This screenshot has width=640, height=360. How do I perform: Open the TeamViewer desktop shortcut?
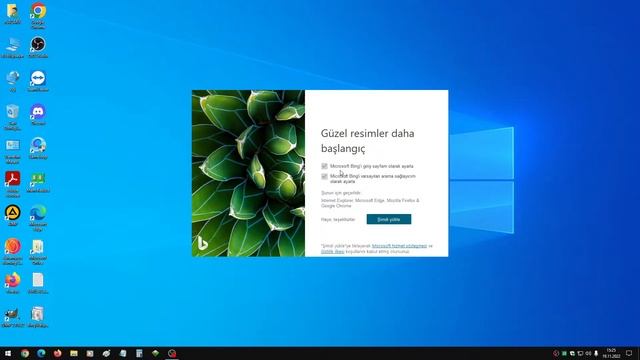[38, 81]
